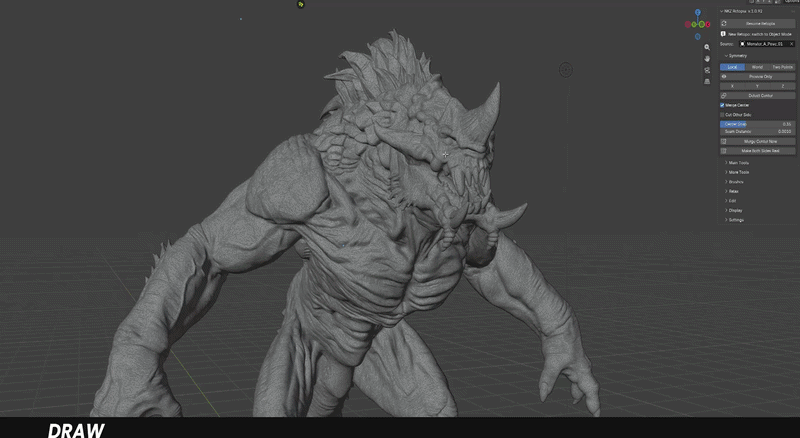Toggle the Preview Only eye button
The height and width of the screenshot is (438, 800).
pyautogui.click(x=757, y=77)
